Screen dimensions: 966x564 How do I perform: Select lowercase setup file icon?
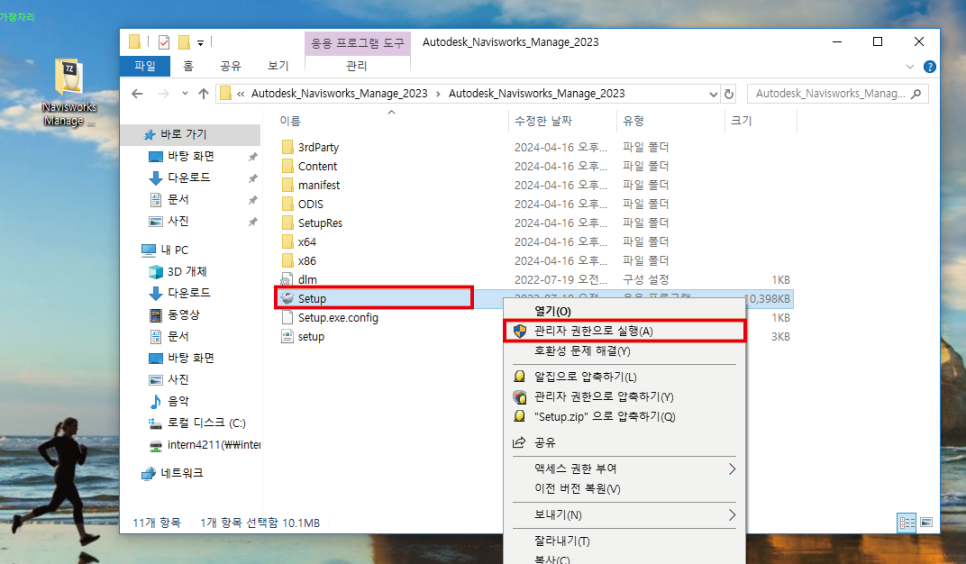pos(287,337)
